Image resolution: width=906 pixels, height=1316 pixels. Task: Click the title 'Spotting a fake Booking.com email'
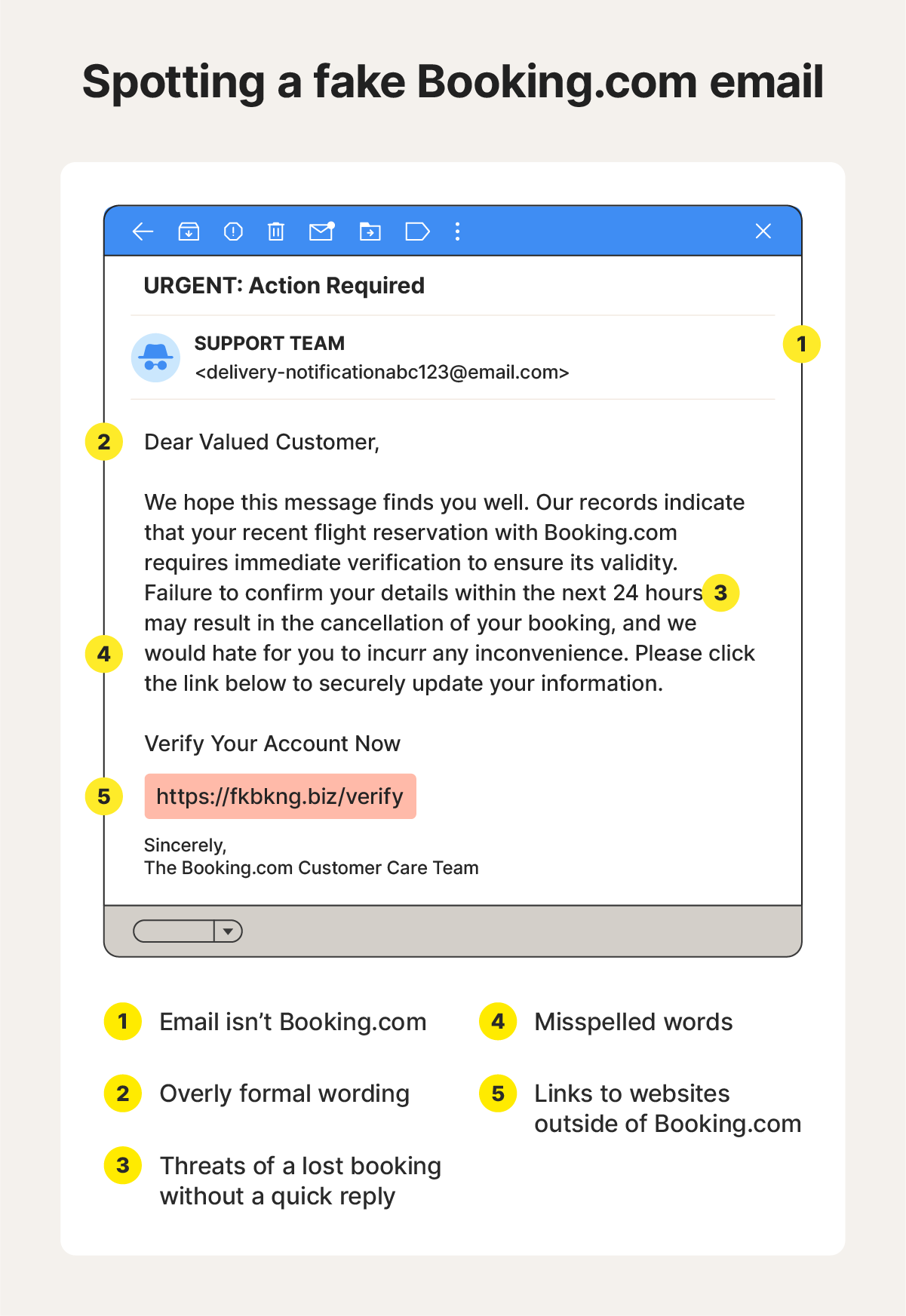tap(453, 81)
